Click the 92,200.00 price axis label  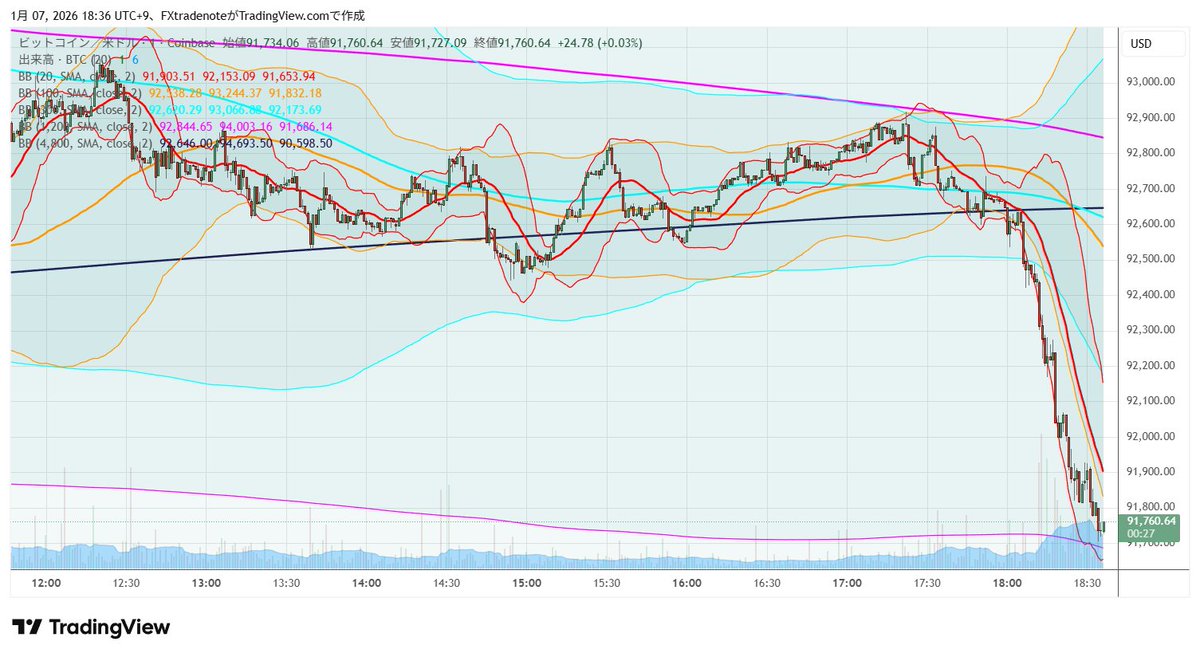[x=1150, y=366]
